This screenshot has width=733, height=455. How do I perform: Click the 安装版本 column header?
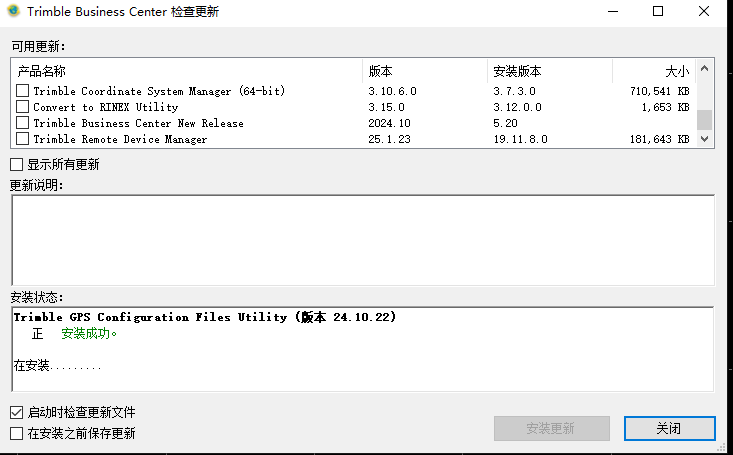550,71
